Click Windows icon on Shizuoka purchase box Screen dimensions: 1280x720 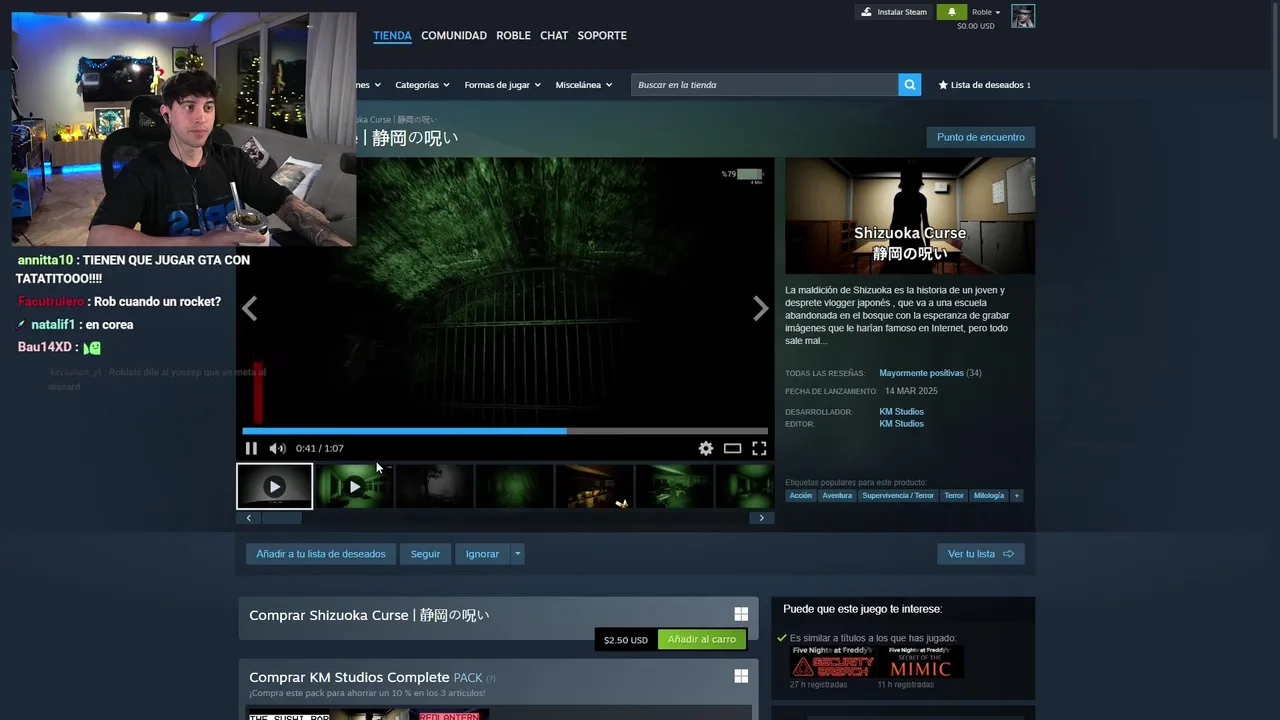point(741,614)
